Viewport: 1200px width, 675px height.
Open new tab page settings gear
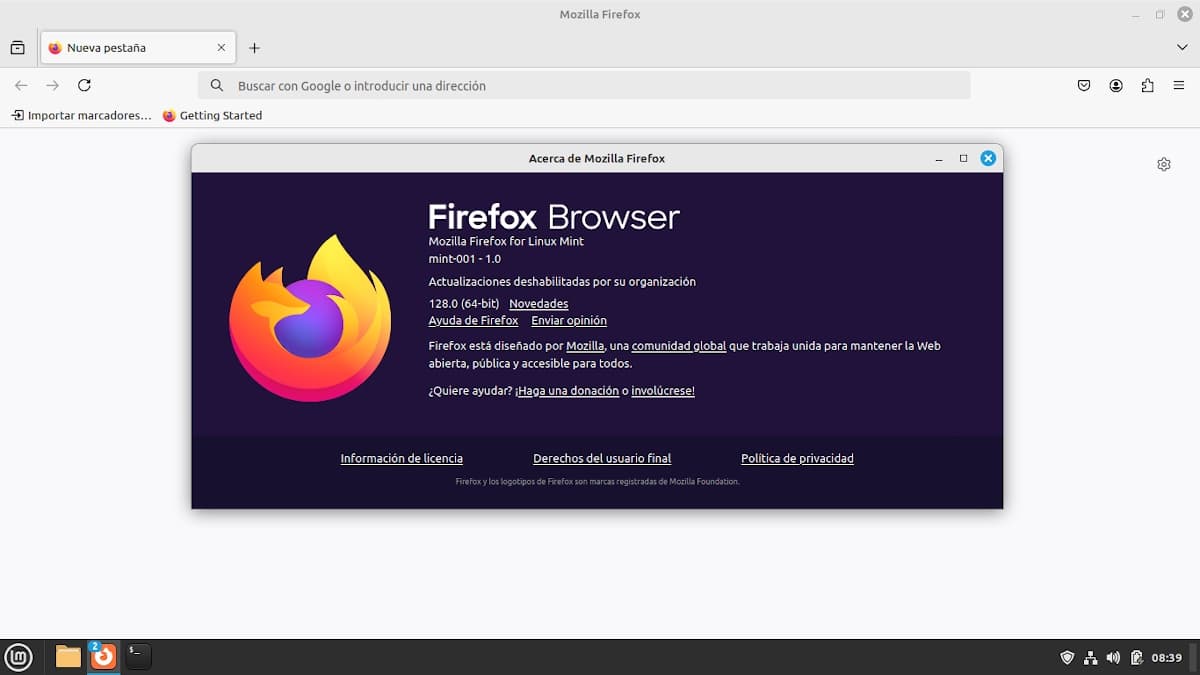(1163, 163)
